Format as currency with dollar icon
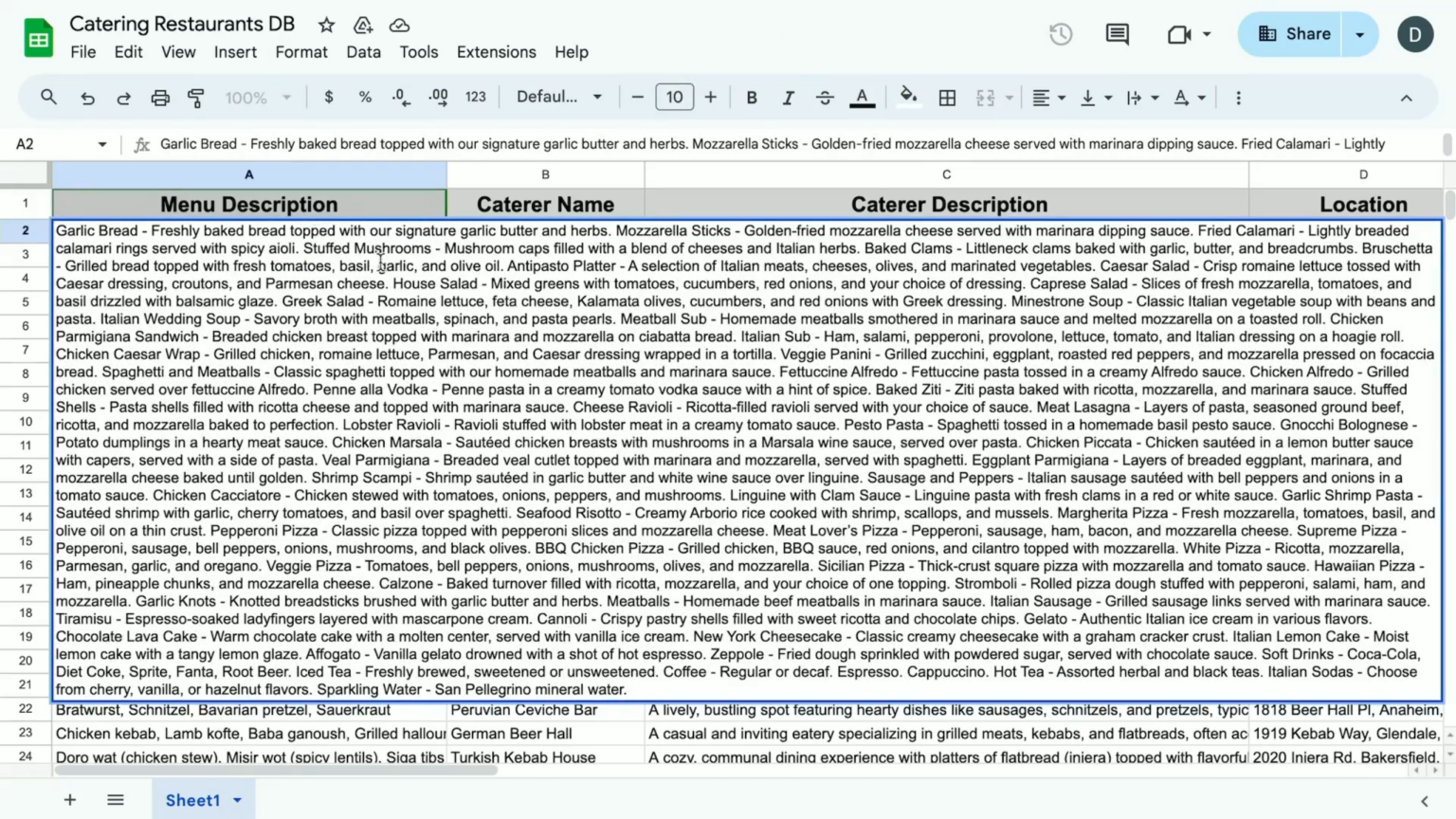The height and width of the screenshot is (819, 1456). [329, 97]
